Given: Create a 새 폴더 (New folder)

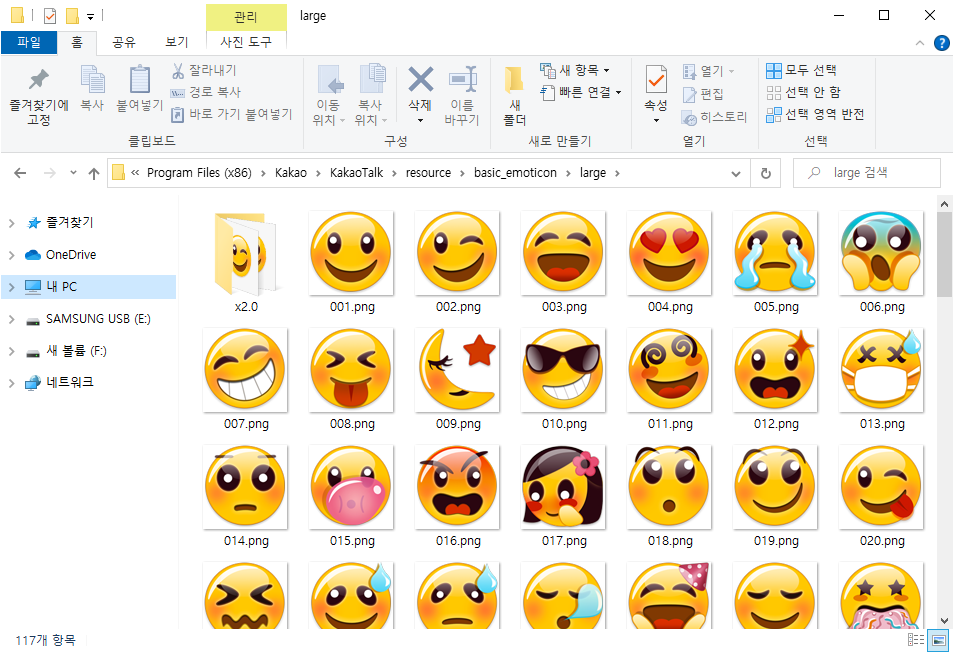Looking at the screenshot, I should pyautogui.click(x=514, y=95).
